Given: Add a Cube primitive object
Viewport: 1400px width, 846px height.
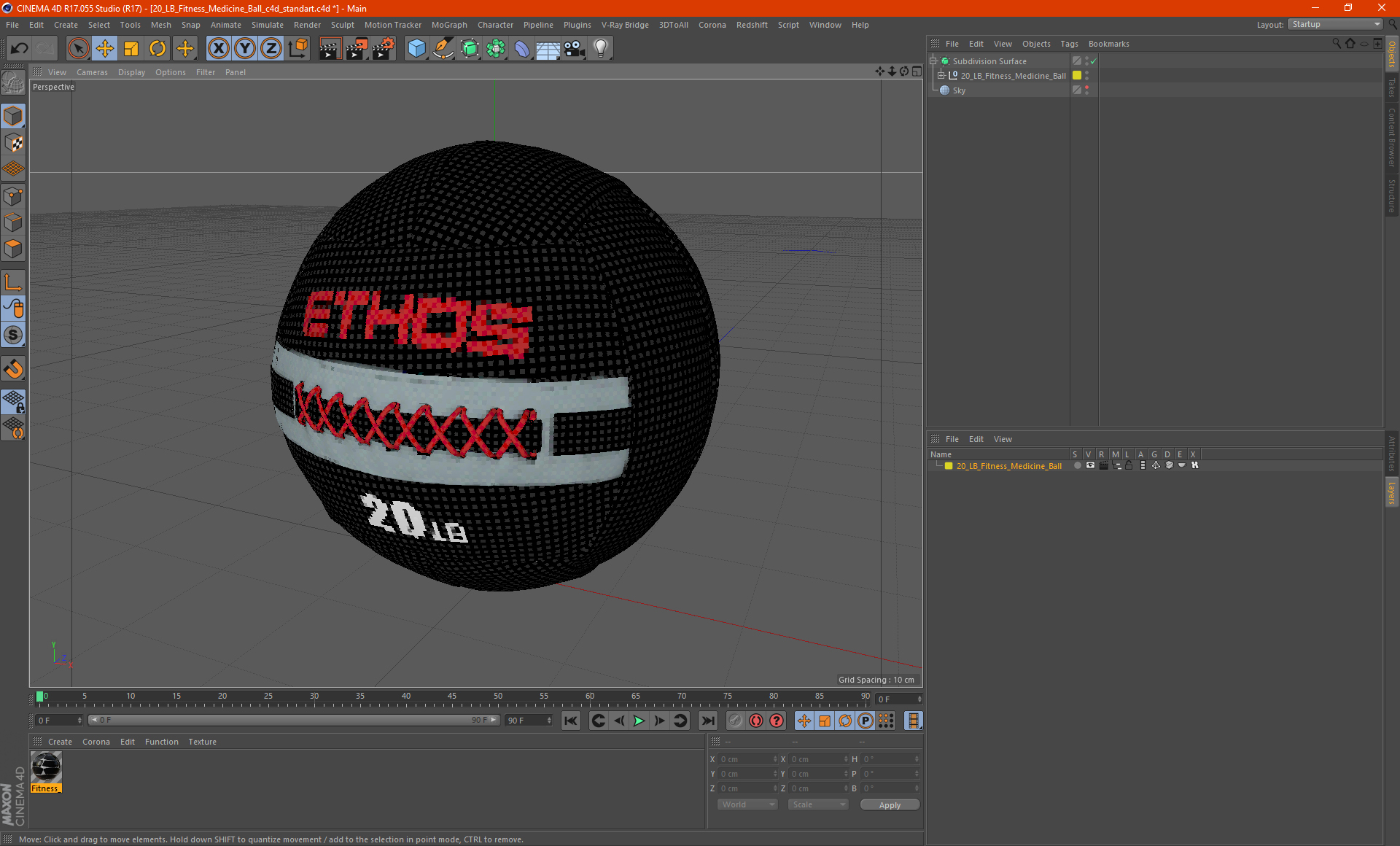Looking at the screenshot, I should (x=416, y=49).
